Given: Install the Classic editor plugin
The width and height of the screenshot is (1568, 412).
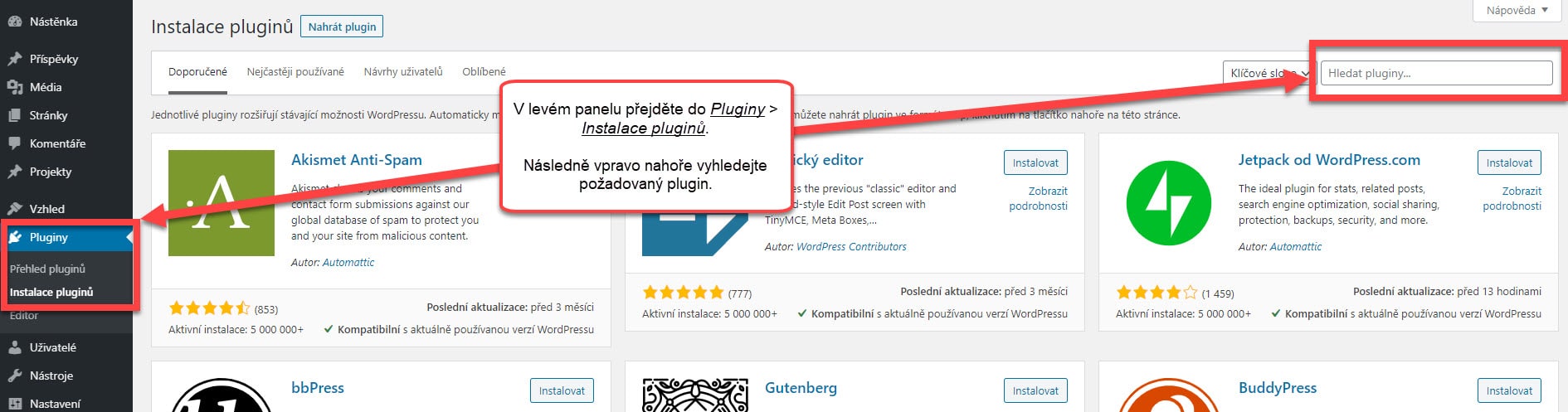Looking at the screenshot, I should [x=1035, y=162].
